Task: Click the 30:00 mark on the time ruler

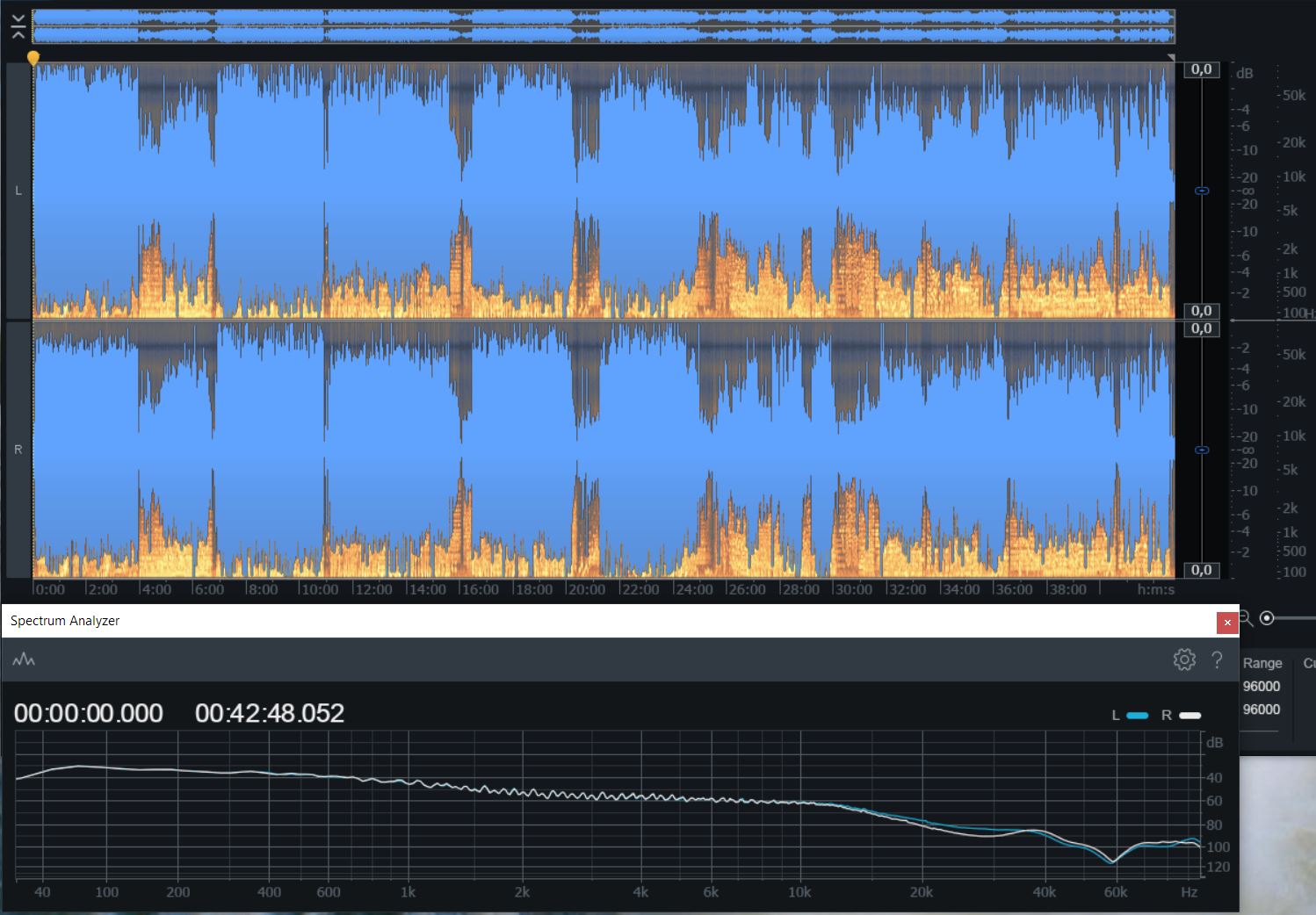Action: click(854, 589)
